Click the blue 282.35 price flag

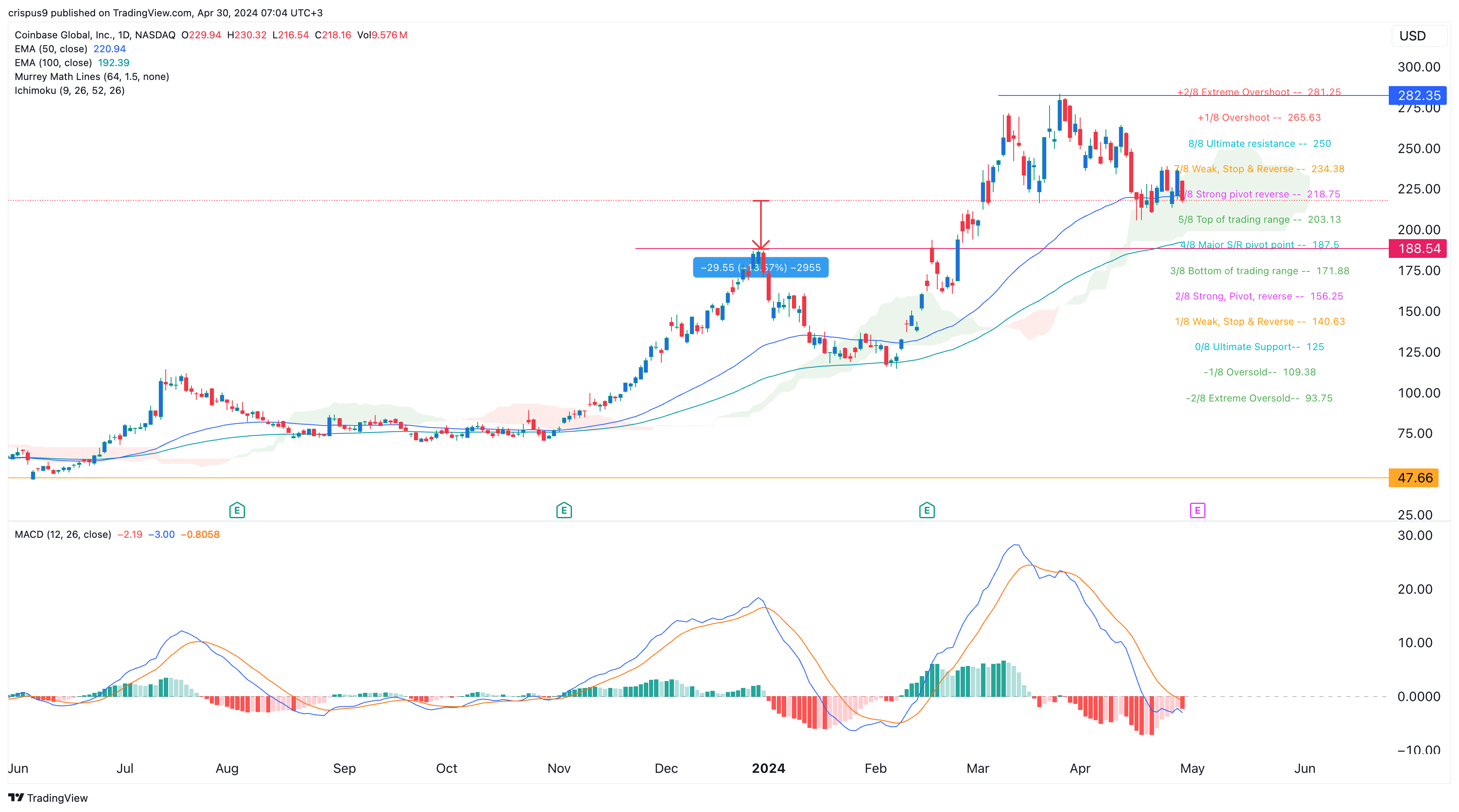(1417, 96)
